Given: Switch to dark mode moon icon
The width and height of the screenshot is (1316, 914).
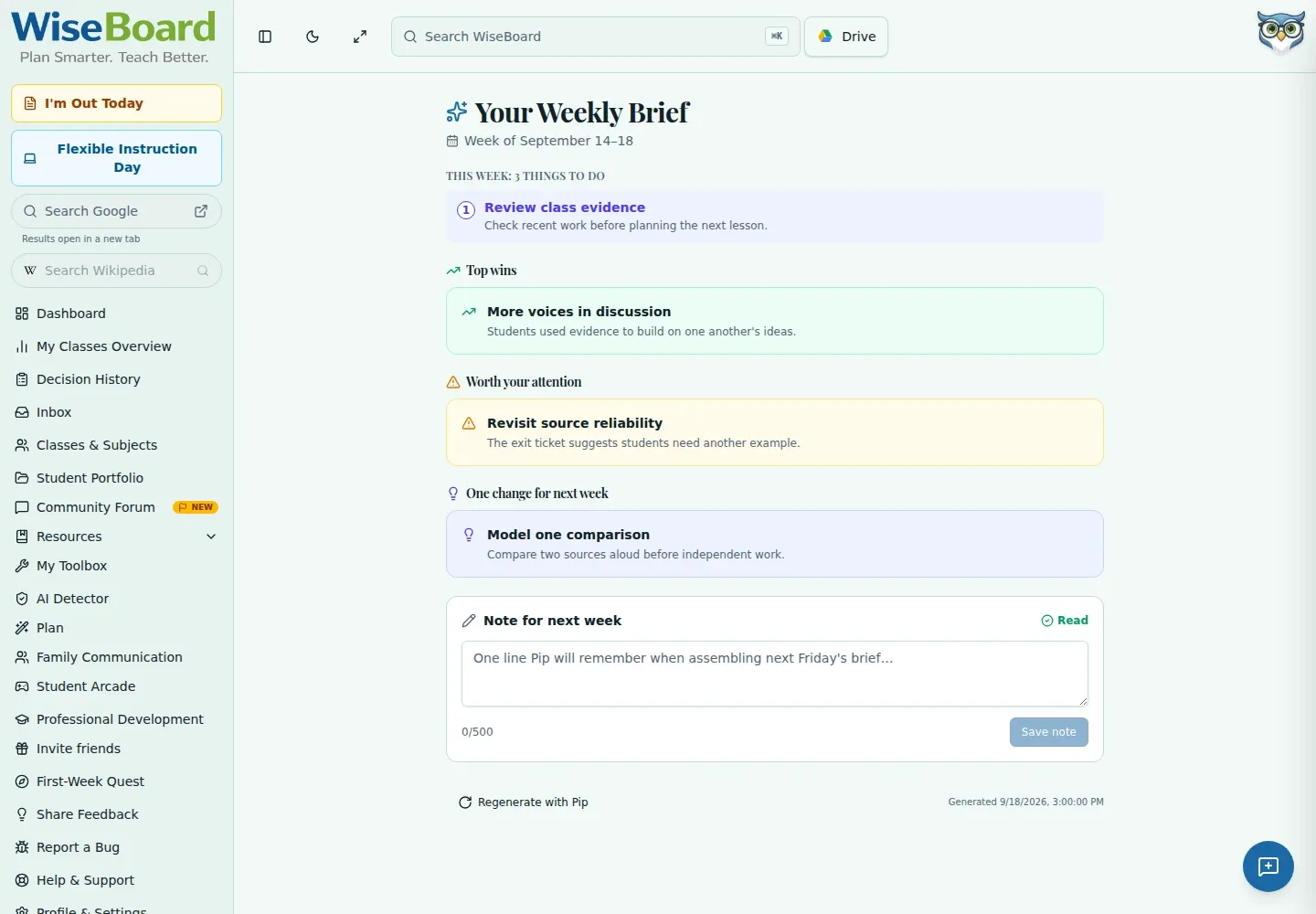Looking at the screenshot, I should click(x=313, y=37).
